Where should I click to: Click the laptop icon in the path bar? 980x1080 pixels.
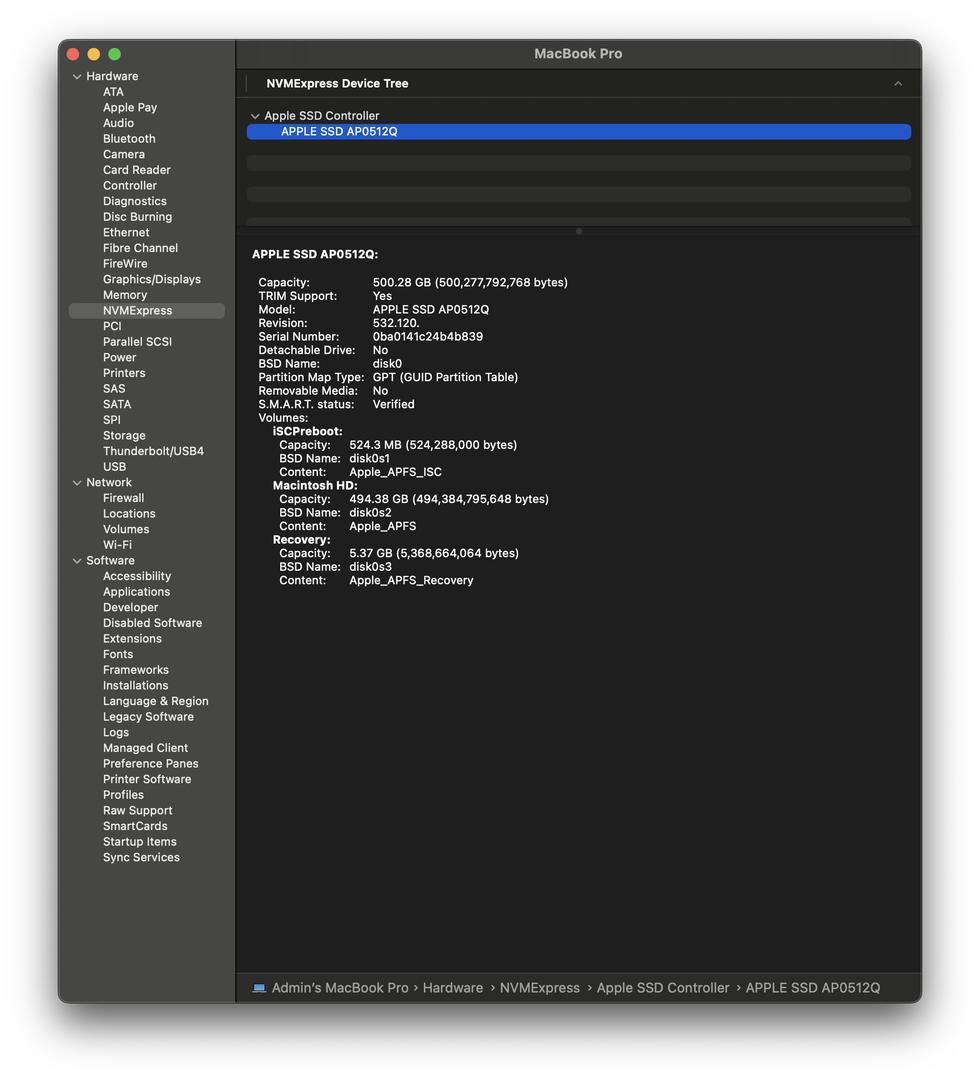259,988
